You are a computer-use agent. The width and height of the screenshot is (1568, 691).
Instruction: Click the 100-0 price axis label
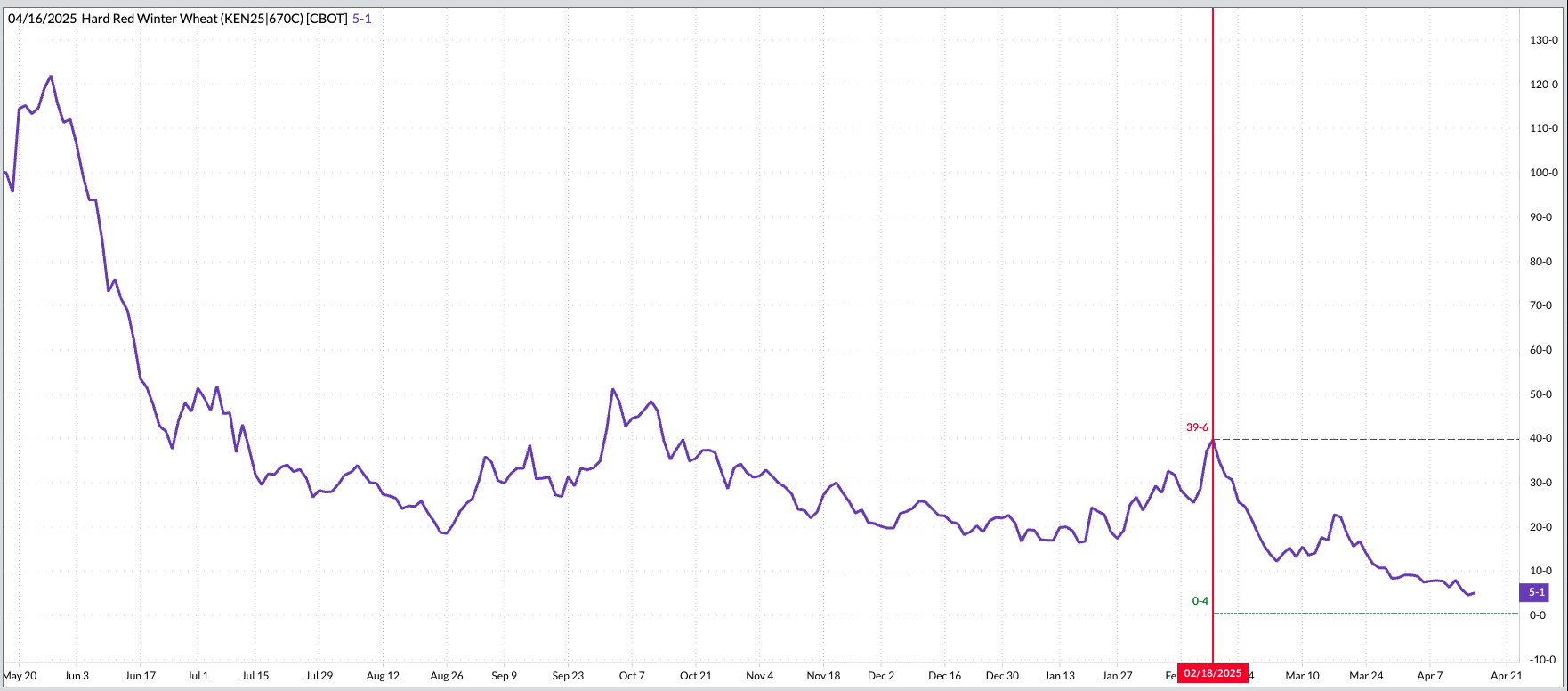[x=1543, y=173]
